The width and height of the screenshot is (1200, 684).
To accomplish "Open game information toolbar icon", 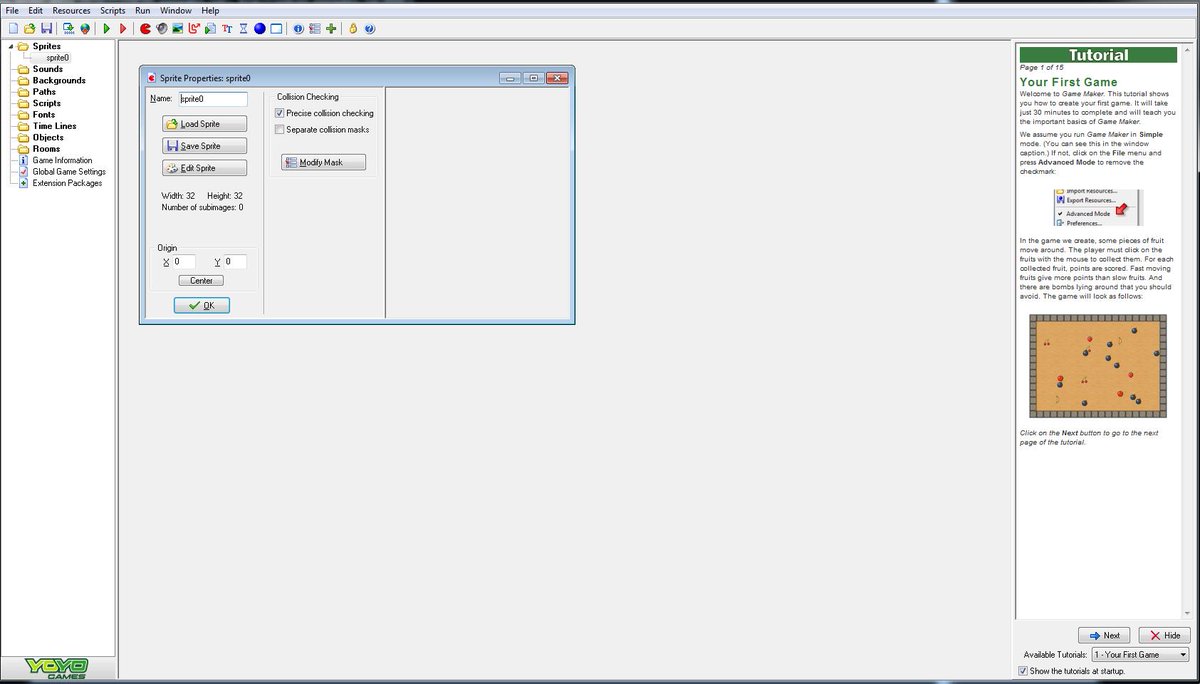I will 298,29.
